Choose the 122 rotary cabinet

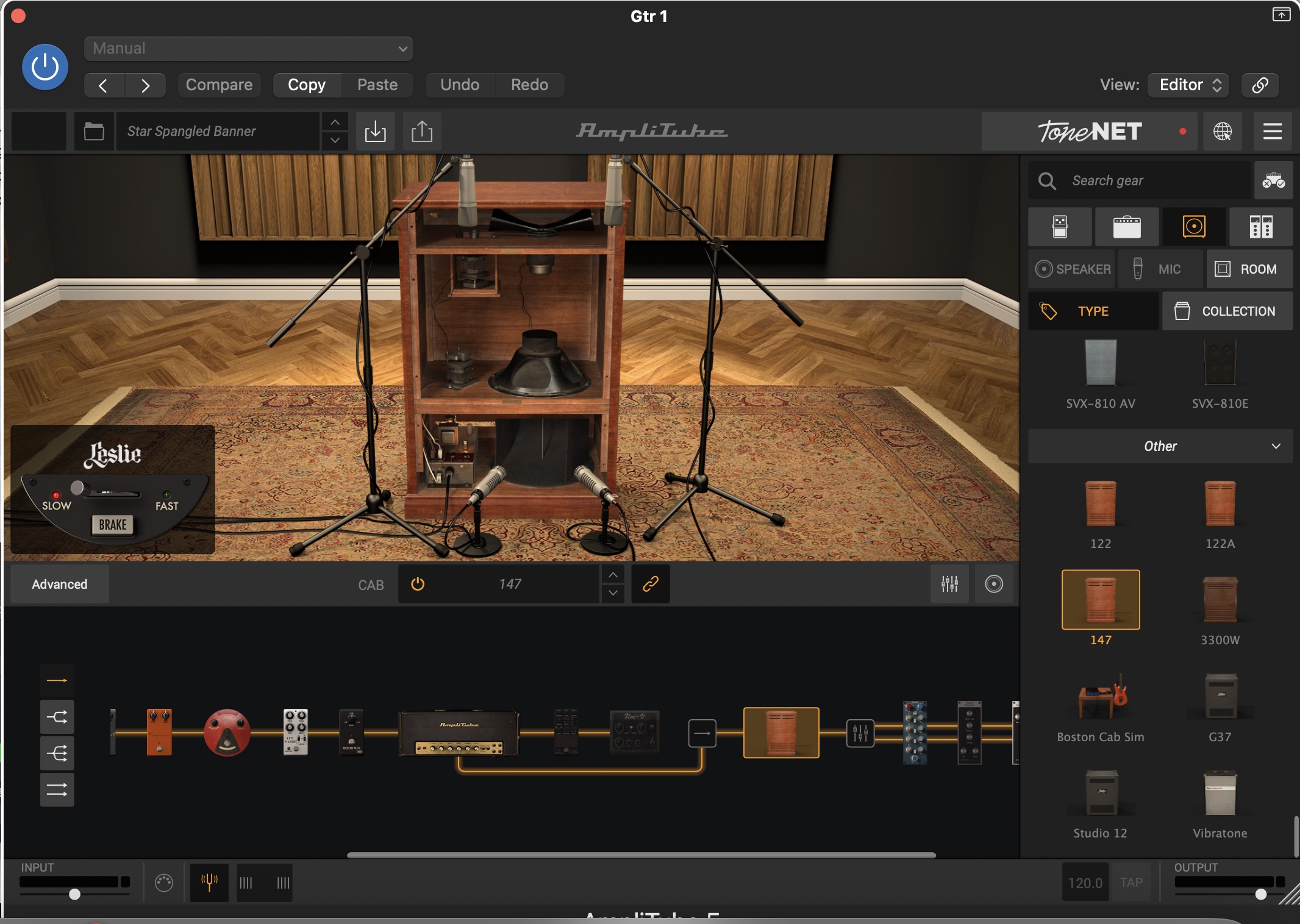pos(1101,514)
